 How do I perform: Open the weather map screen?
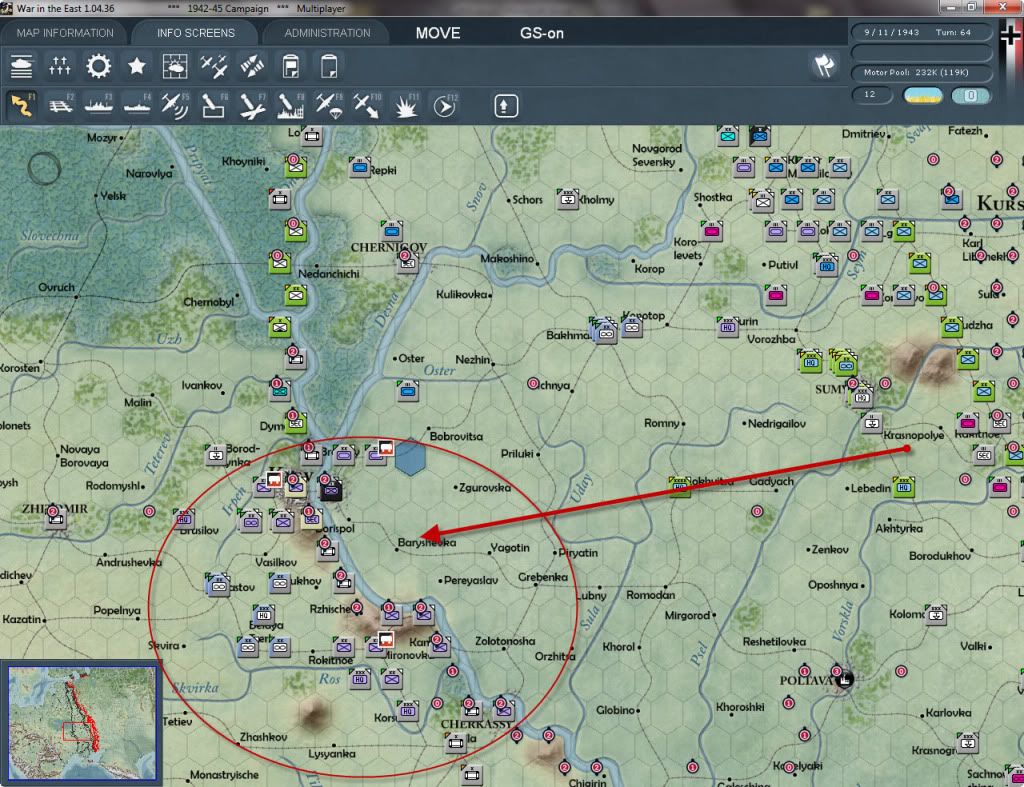(x=174, y=66)
